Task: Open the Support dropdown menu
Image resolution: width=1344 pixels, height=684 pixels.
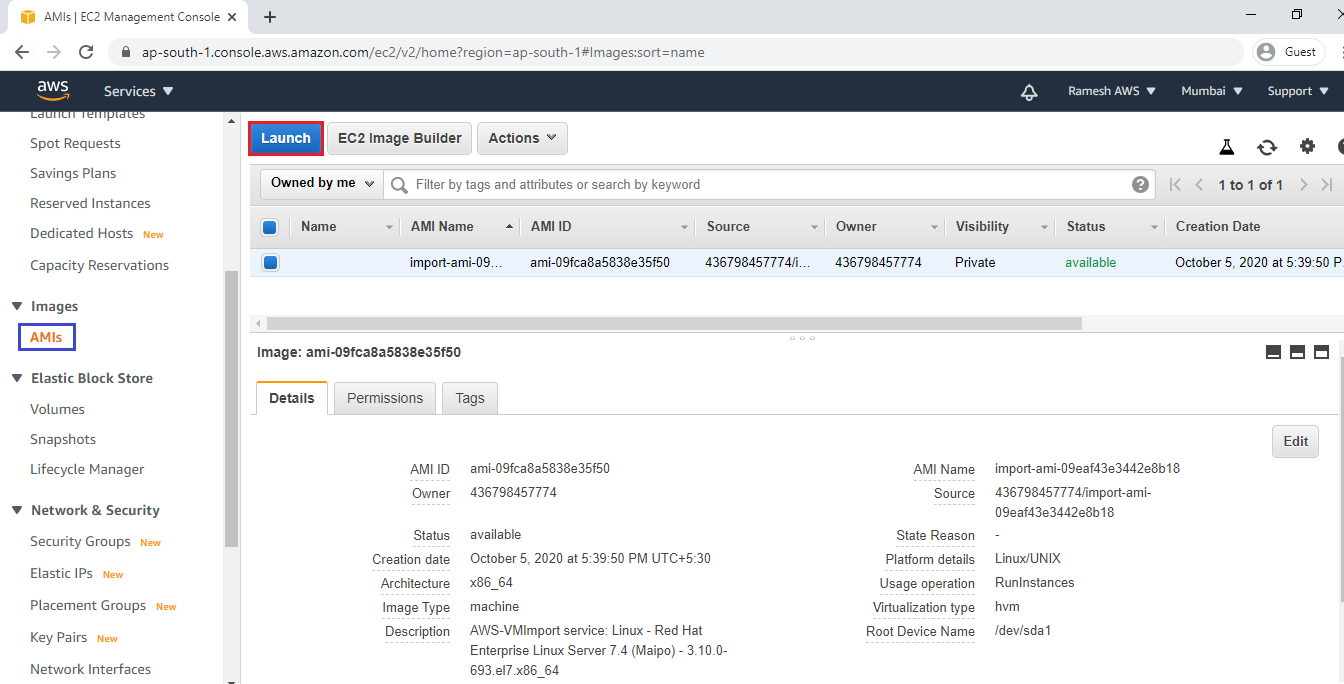Action: click(x=1297, y=91)
